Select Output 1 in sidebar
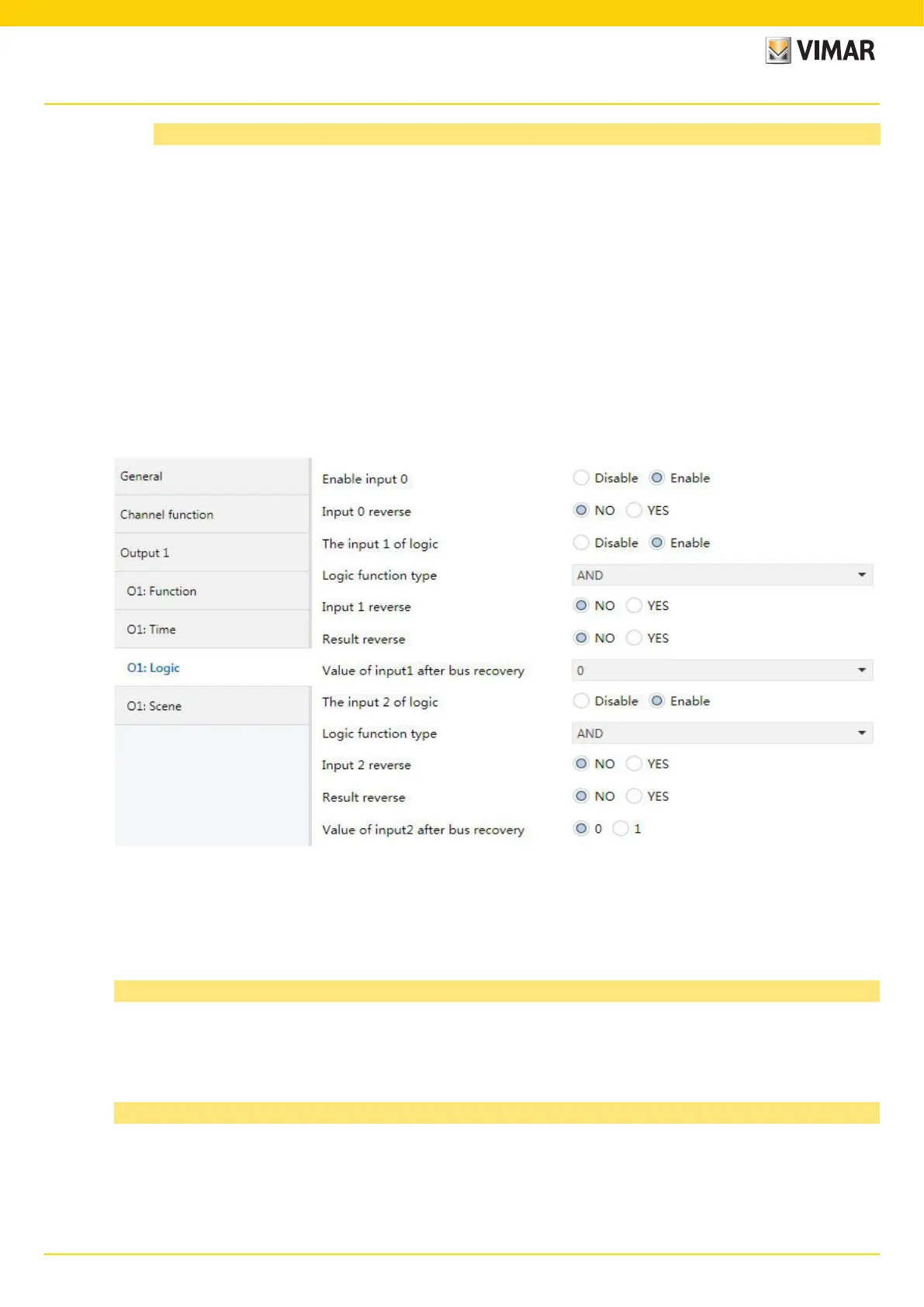The height and width of the screenshot is (1307, 924). (x=212, y=553)
